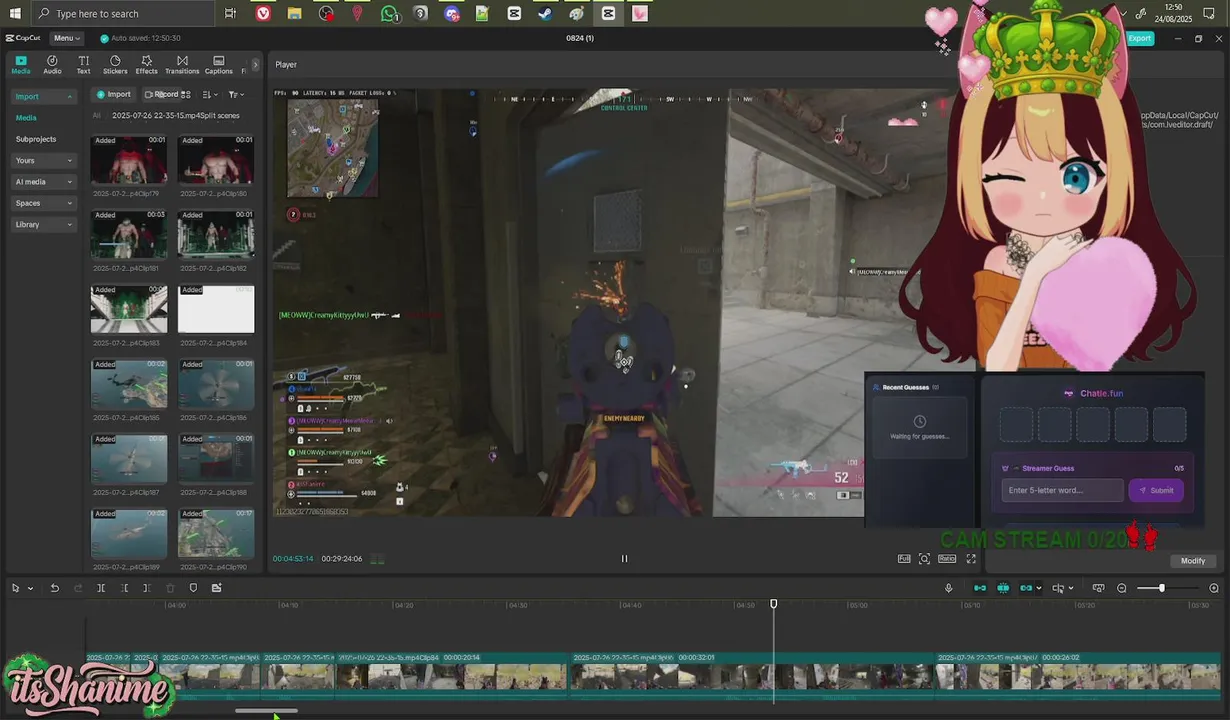Screen dimensions: 1230x720
Task: Expand the AI media section
Action: point(44,182)
